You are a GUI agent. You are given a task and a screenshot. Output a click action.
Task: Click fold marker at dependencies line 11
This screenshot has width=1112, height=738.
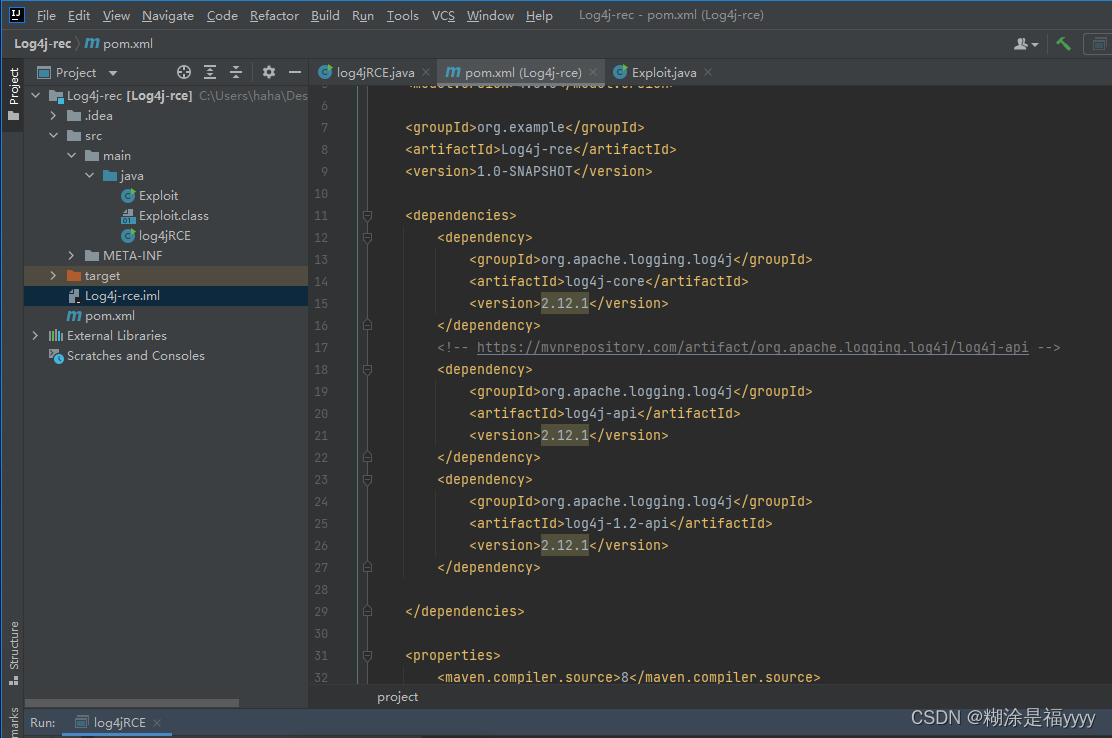367,216
